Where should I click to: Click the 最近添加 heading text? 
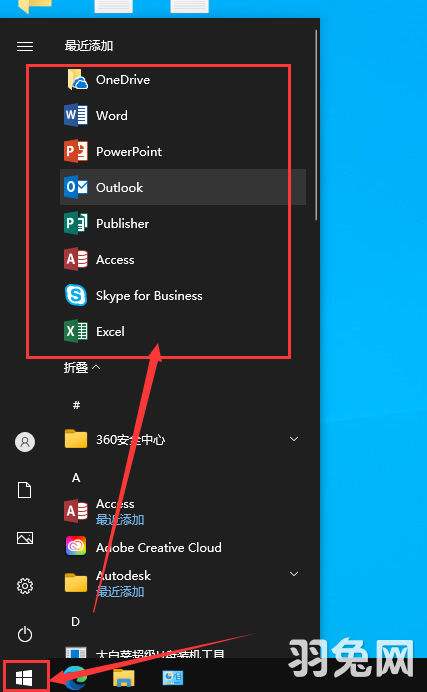click(x=89, y=46)
